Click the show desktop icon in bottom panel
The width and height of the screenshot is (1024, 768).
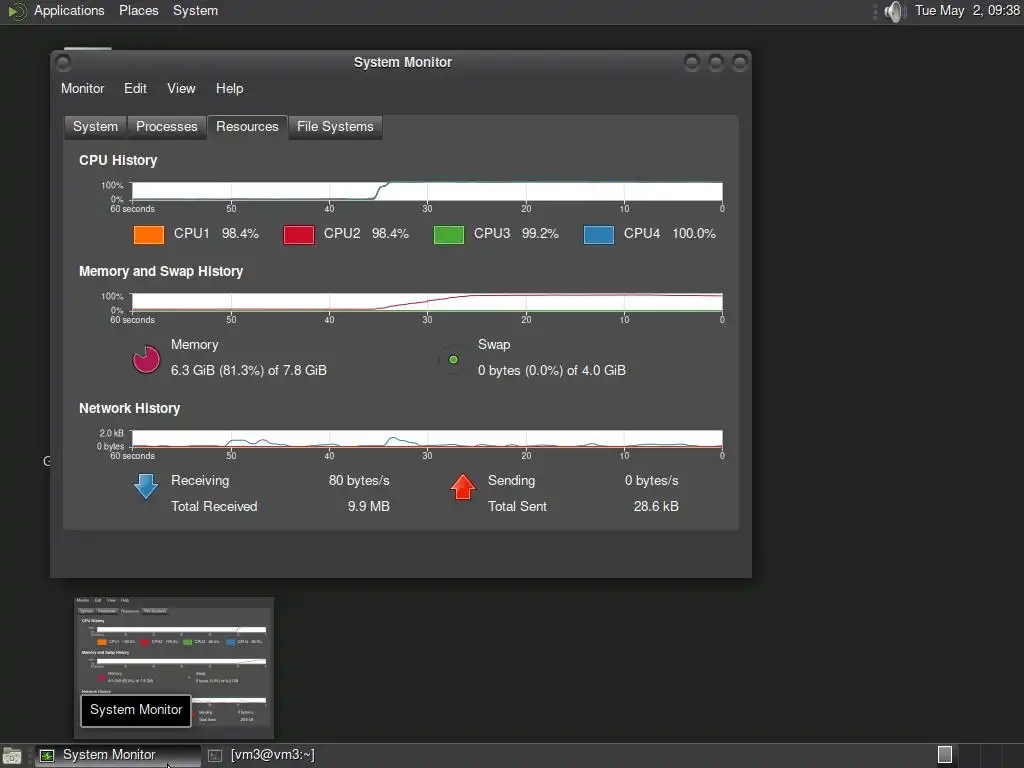(12, 756)
